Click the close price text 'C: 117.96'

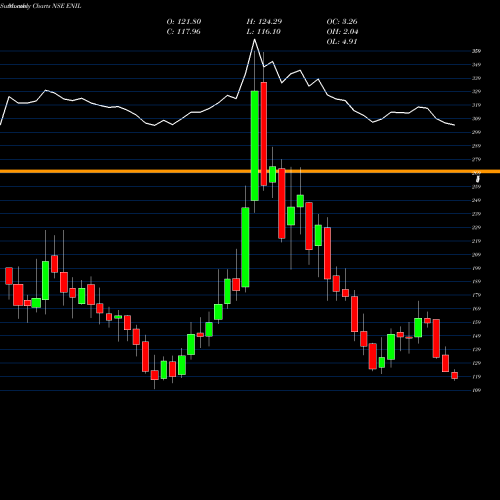184,32
